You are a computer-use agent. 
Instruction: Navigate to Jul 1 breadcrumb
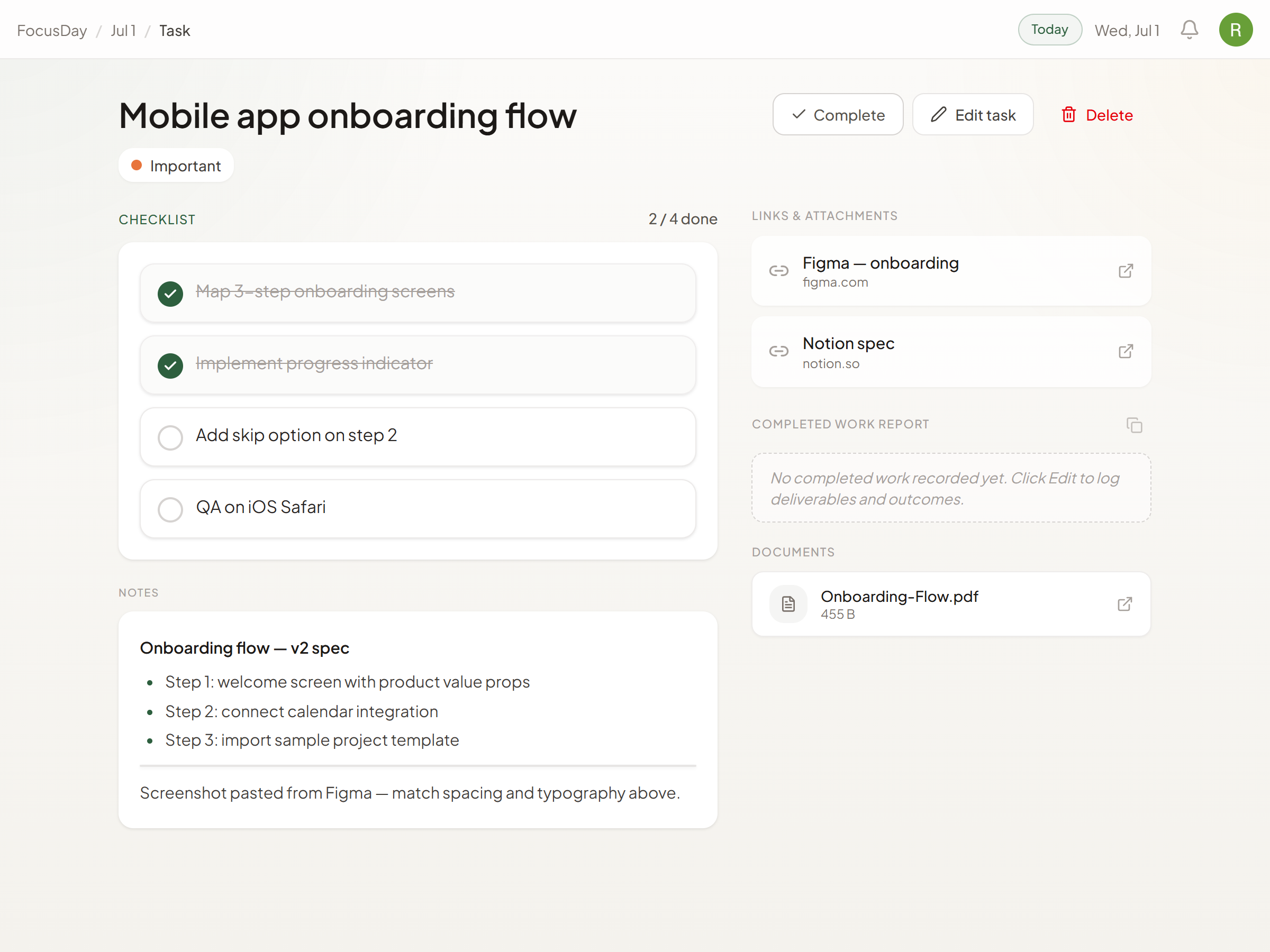point(123,31)
